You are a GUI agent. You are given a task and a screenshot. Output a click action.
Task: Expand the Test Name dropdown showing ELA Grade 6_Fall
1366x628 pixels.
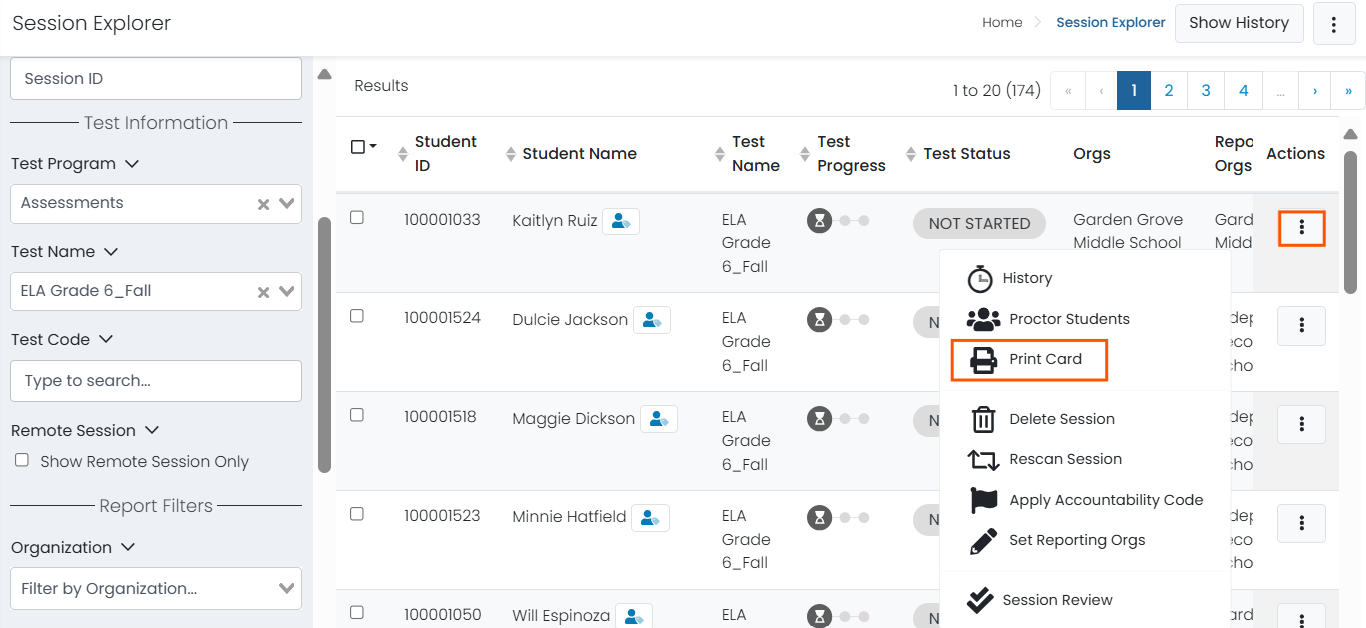tap(288, 292)
